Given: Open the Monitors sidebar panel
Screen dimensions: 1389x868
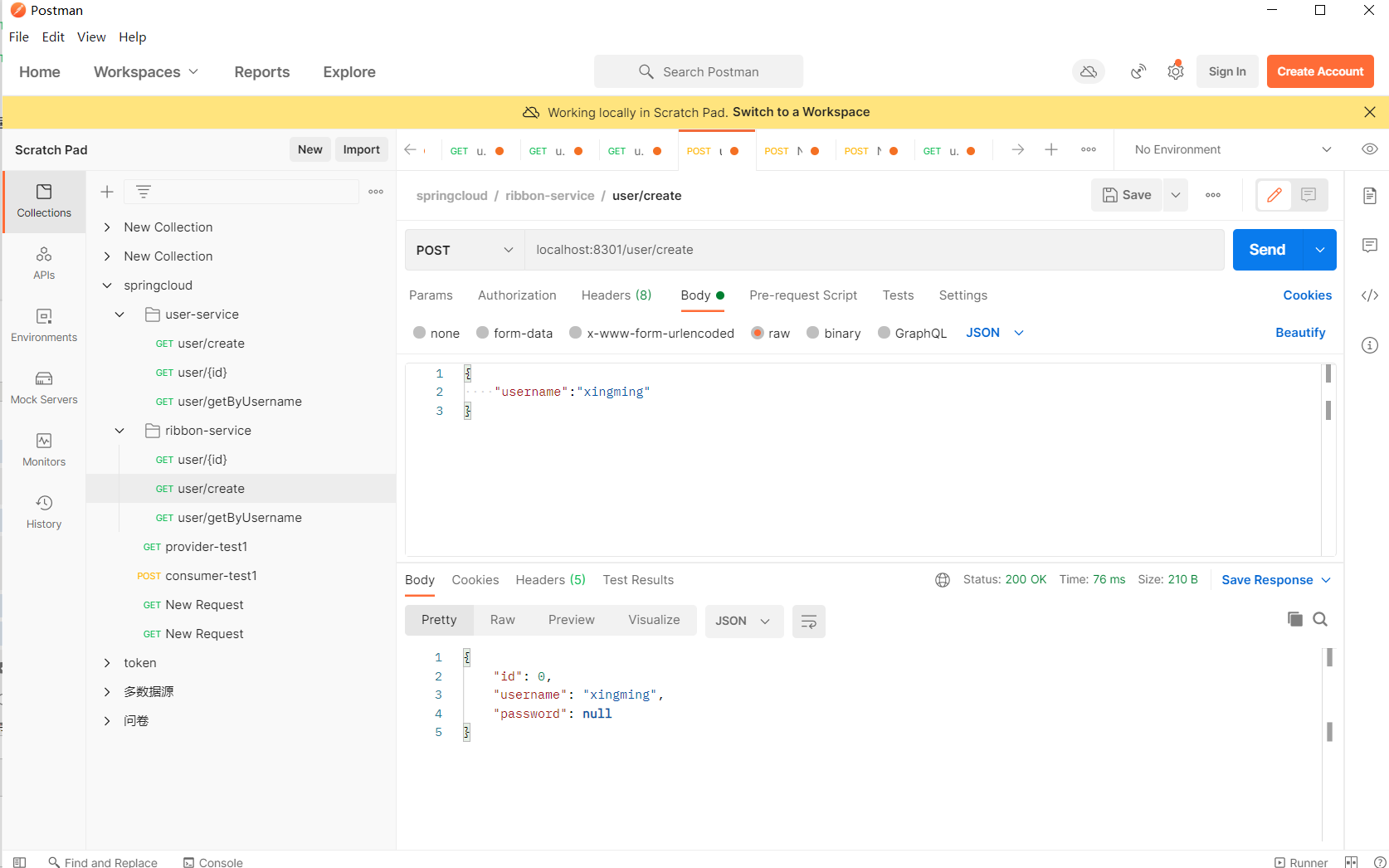Looking at the screenshot, I should (x=44, y=450).
